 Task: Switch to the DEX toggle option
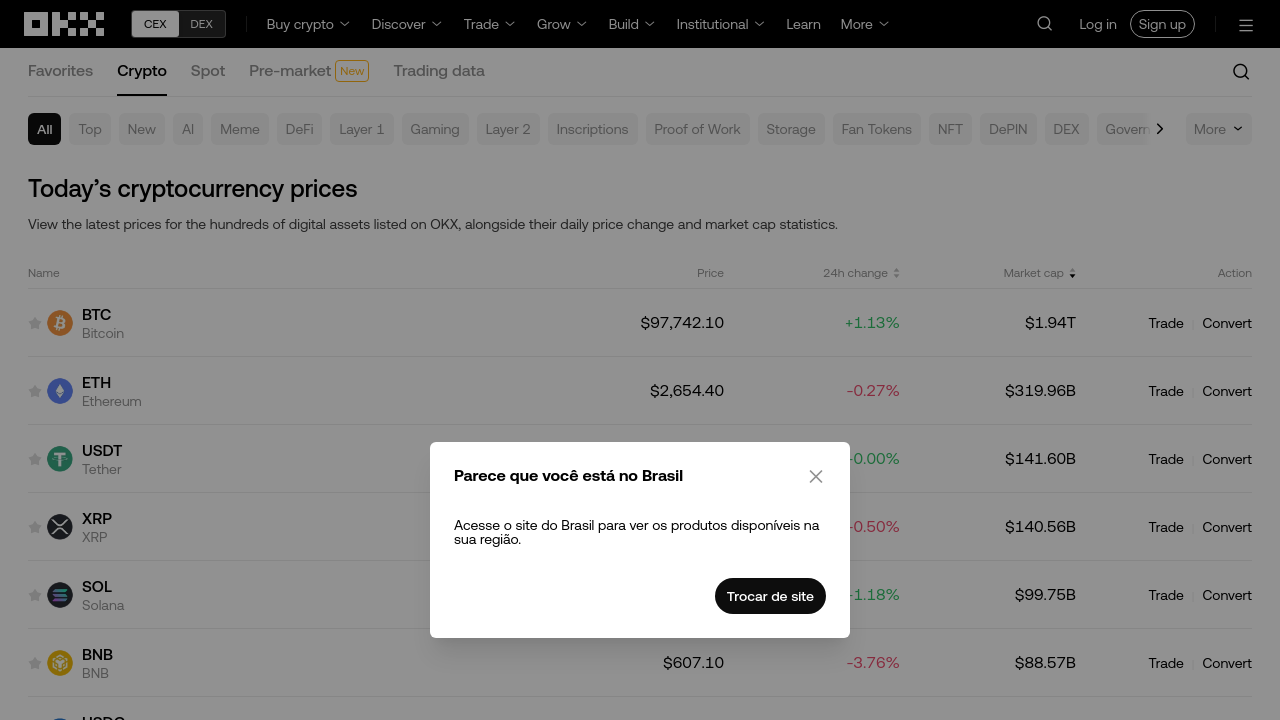coord(202,24)
